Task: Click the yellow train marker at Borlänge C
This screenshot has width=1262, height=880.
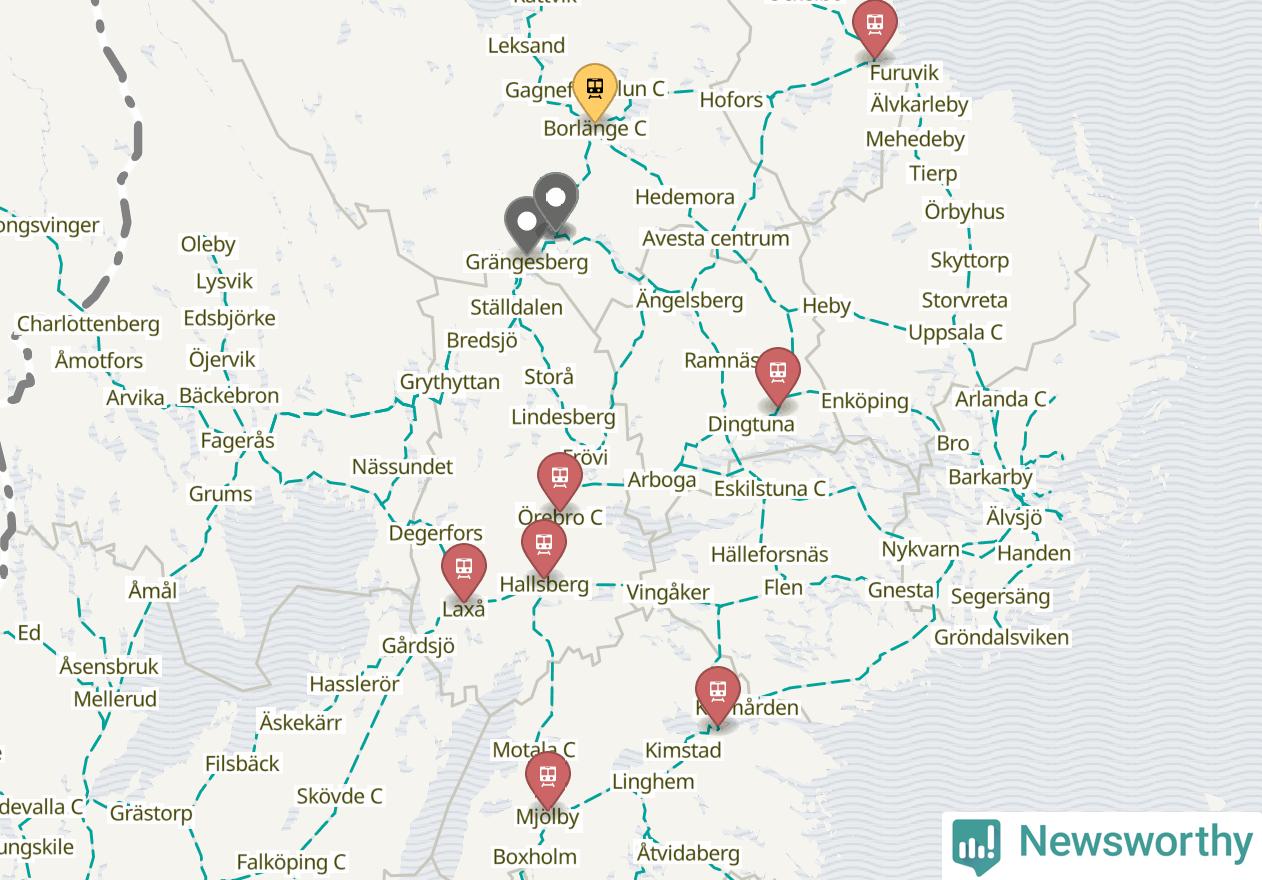Action: coord(595,92)
